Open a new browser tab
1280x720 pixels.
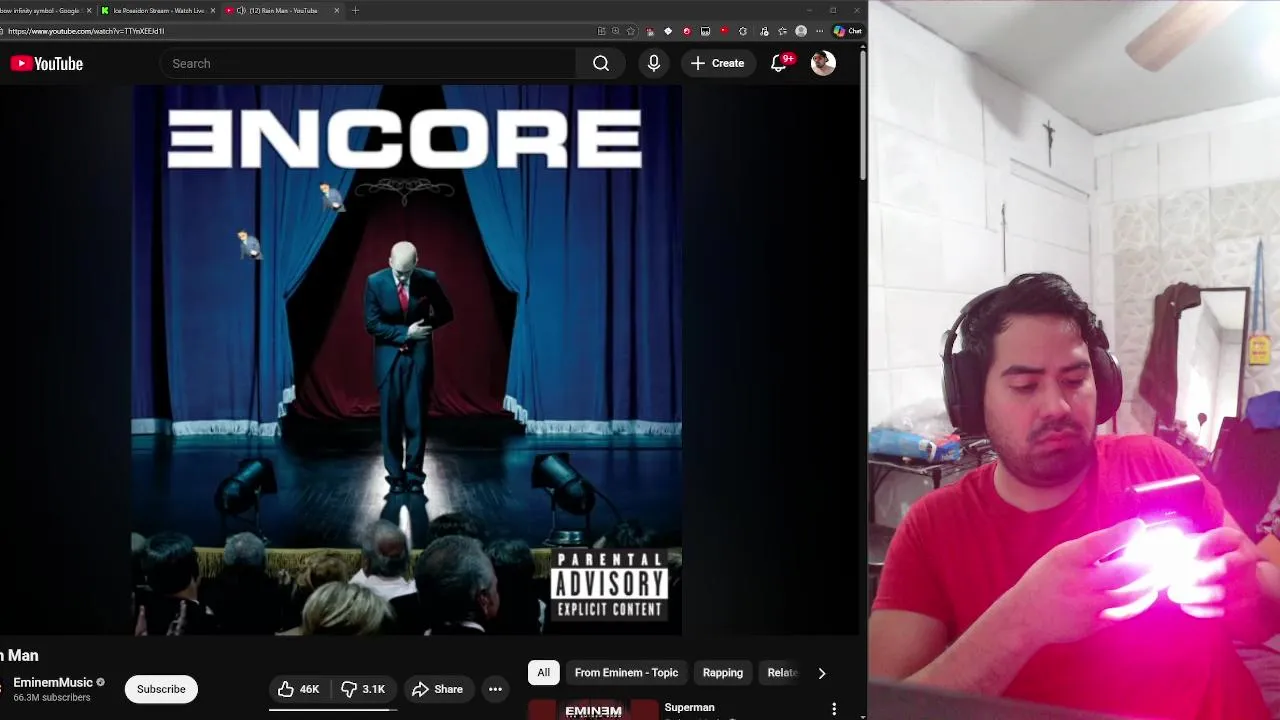click(355, 10)
